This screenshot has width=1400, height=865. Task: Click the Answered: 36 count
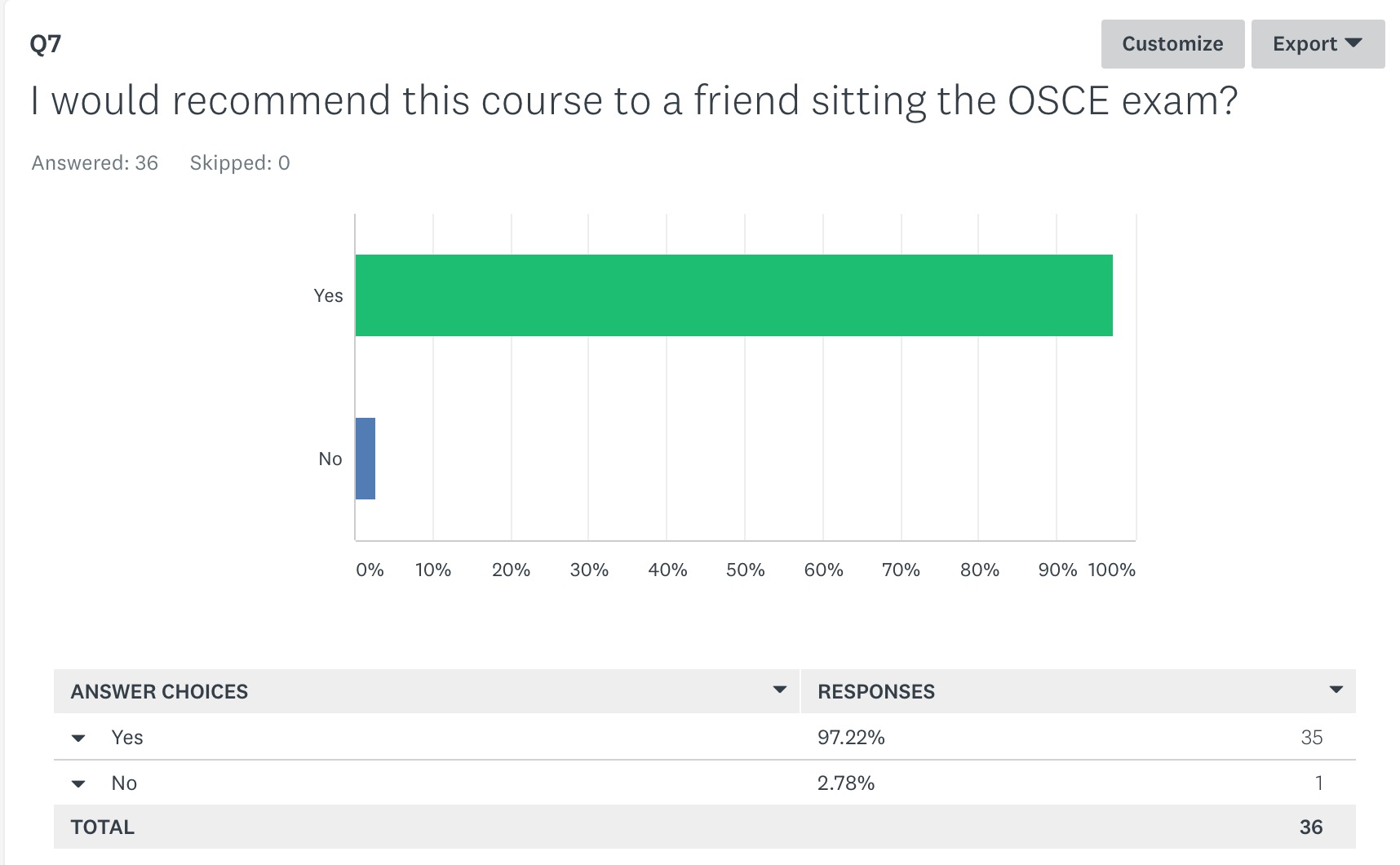(95, 162)
